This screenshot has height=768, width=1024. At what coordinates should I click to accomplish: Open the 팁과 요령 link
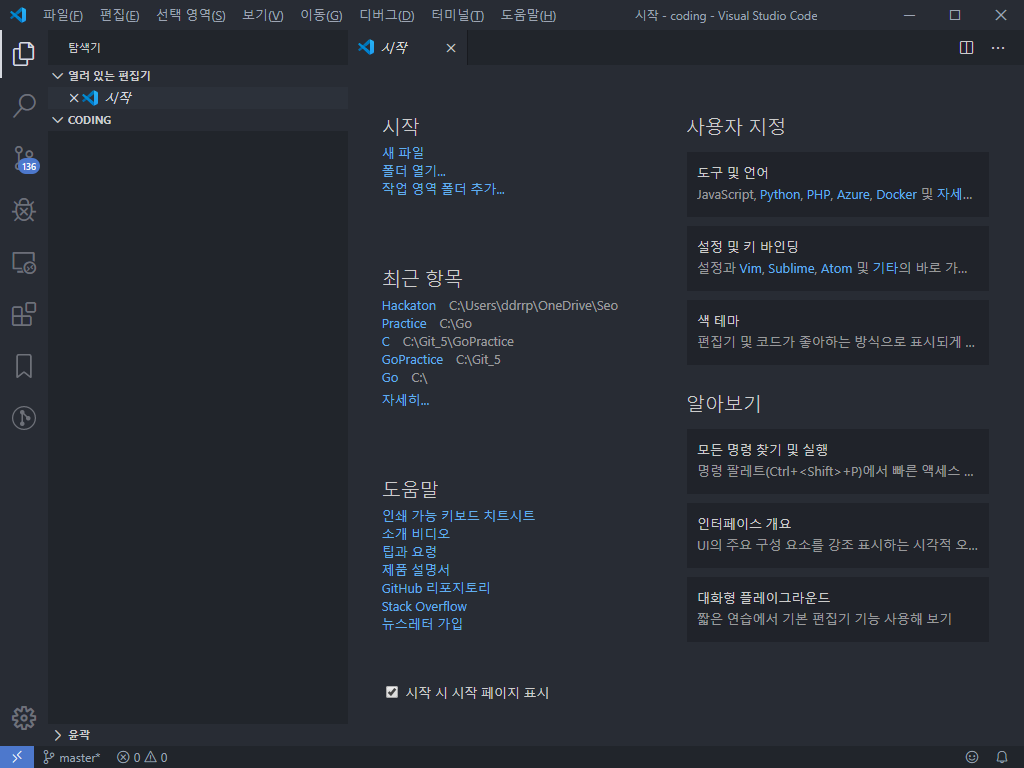[409, 552]
